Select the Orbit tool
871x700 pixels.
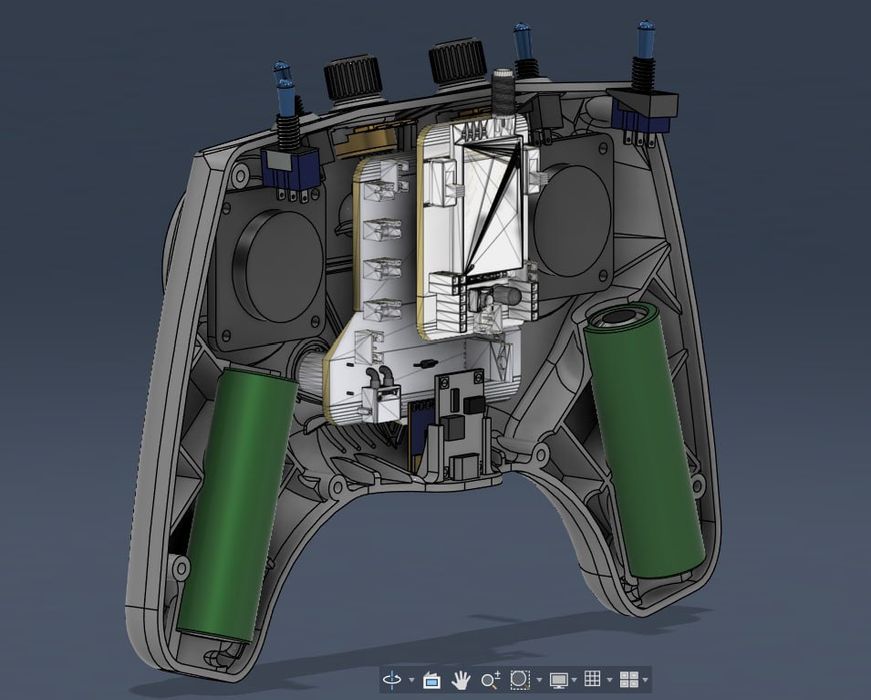tap(392, 679)
